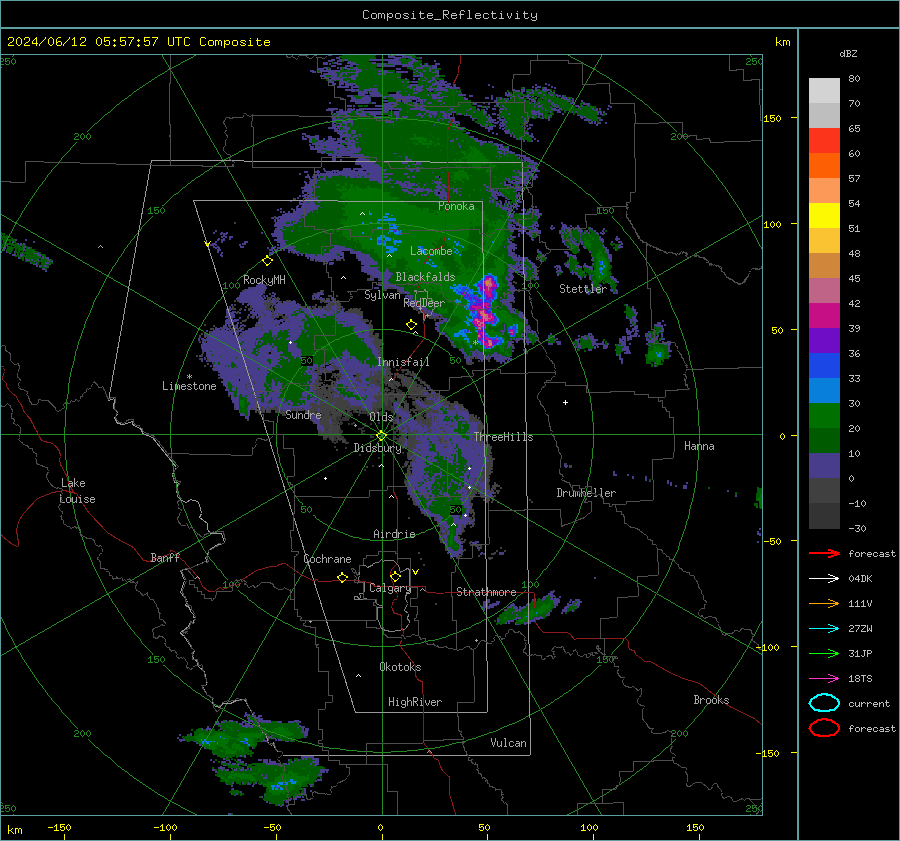Select the bright red band in dBZ scale
This screenshot has height=841, width=900.
coord(824,141)
